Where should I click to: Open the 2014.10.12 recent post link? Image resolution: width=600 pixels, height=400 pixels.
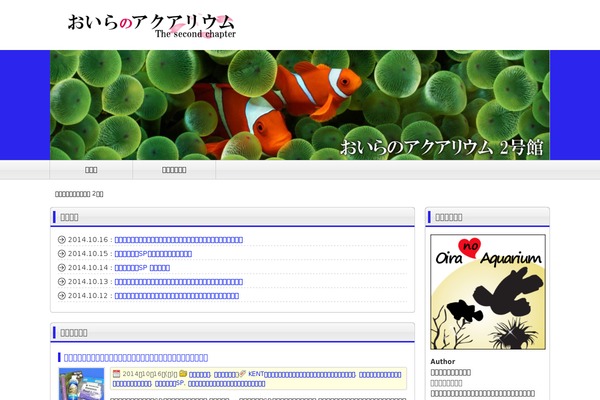(x=177, y=296)
